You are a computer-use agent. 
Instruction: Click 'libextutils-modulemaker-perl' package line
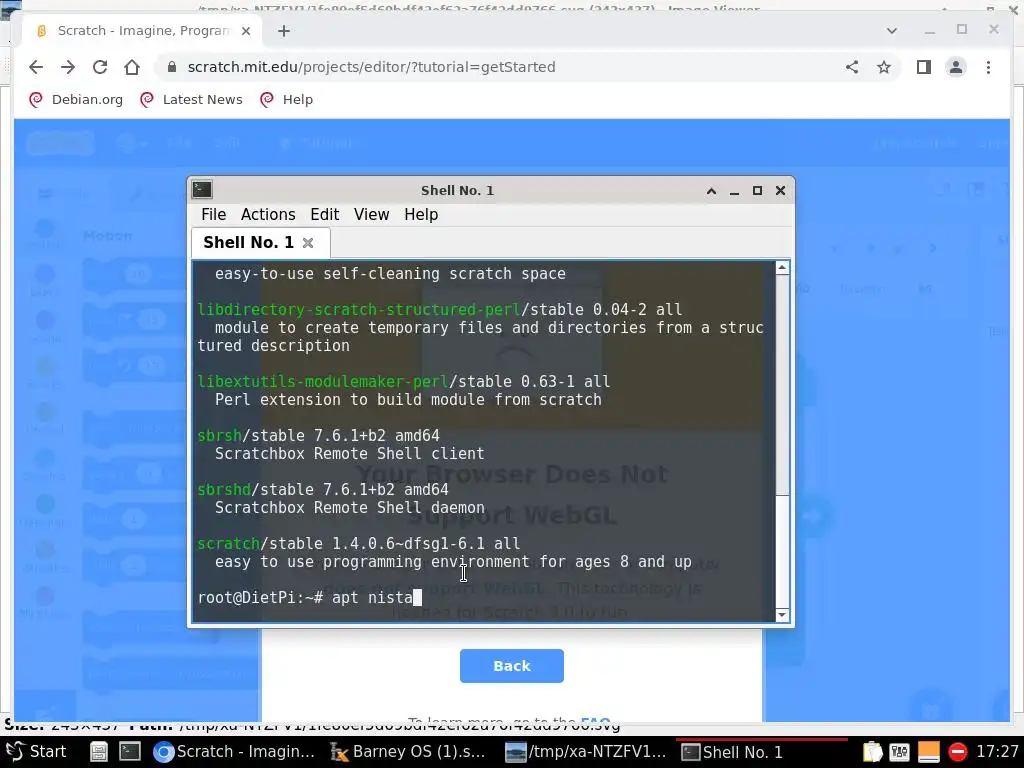point(404,381)
